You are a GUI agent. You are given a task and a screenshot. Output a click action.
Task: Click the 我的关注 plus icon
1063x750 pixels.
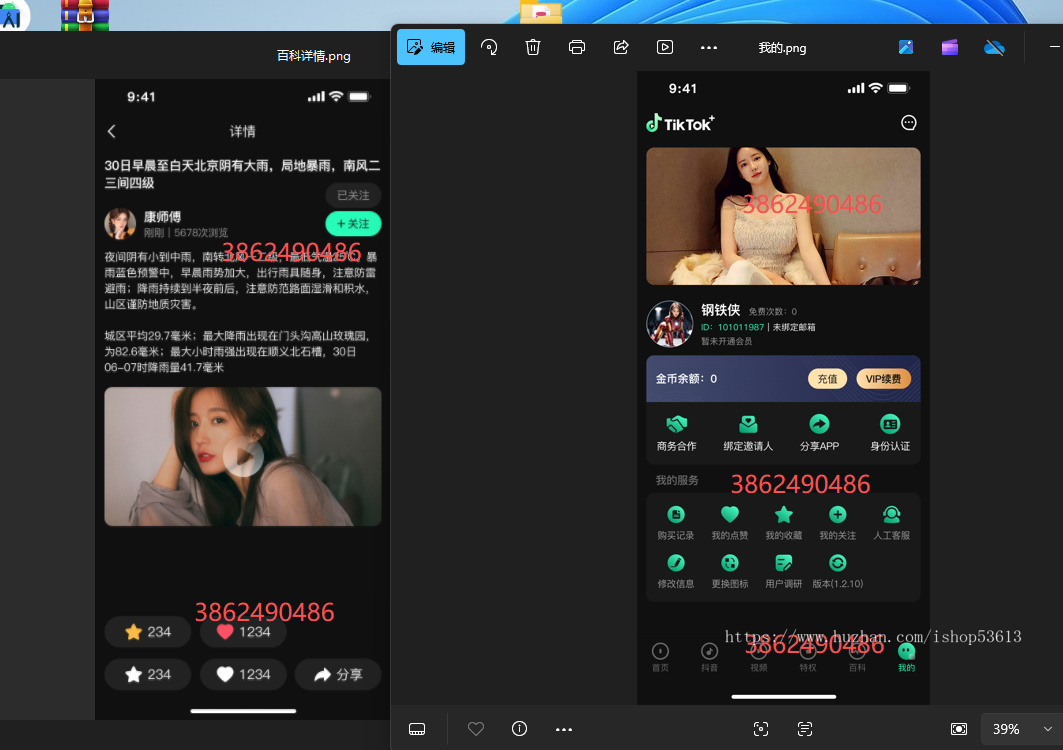click(x=838, y=515)
